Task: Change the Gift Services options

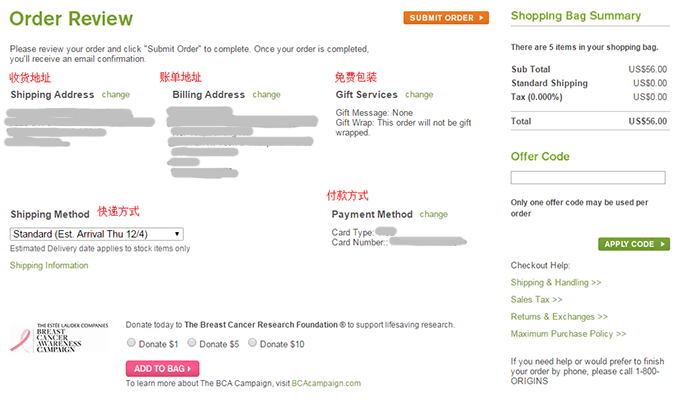Action: (x=419, y=95)
